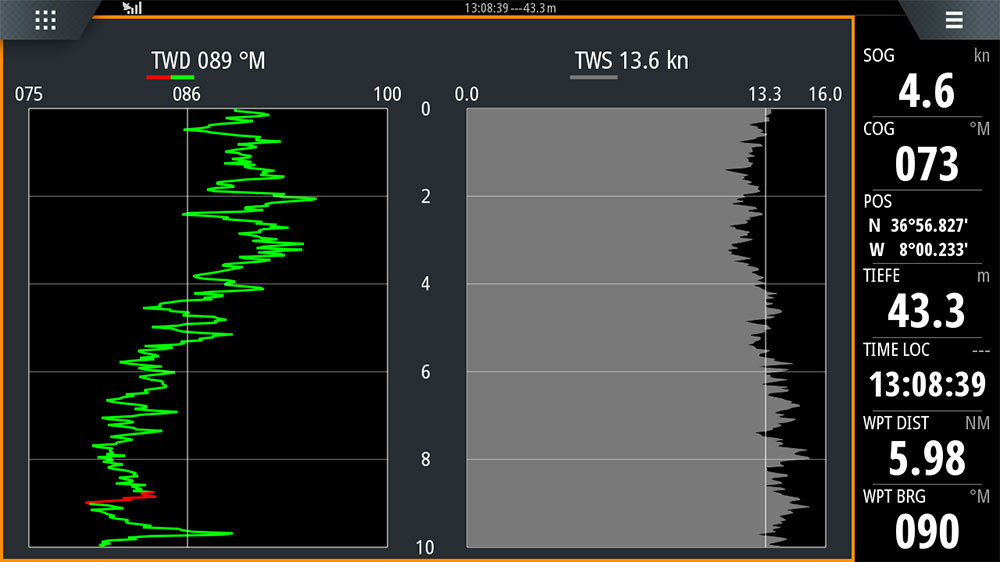This screenshot has height=562, width=1000.
Task: Click the TWD wind direction history graph
Action: (x=208, y=328)
